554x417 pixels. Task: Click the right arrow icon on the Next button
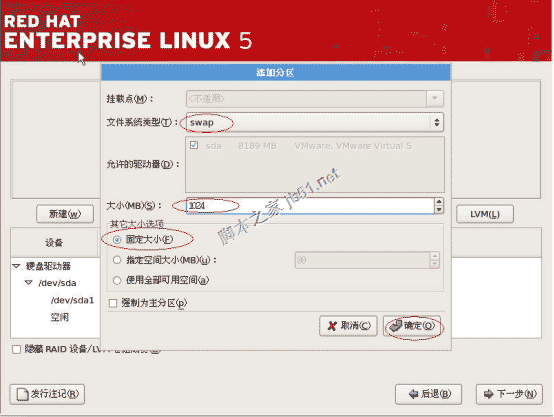489,394
